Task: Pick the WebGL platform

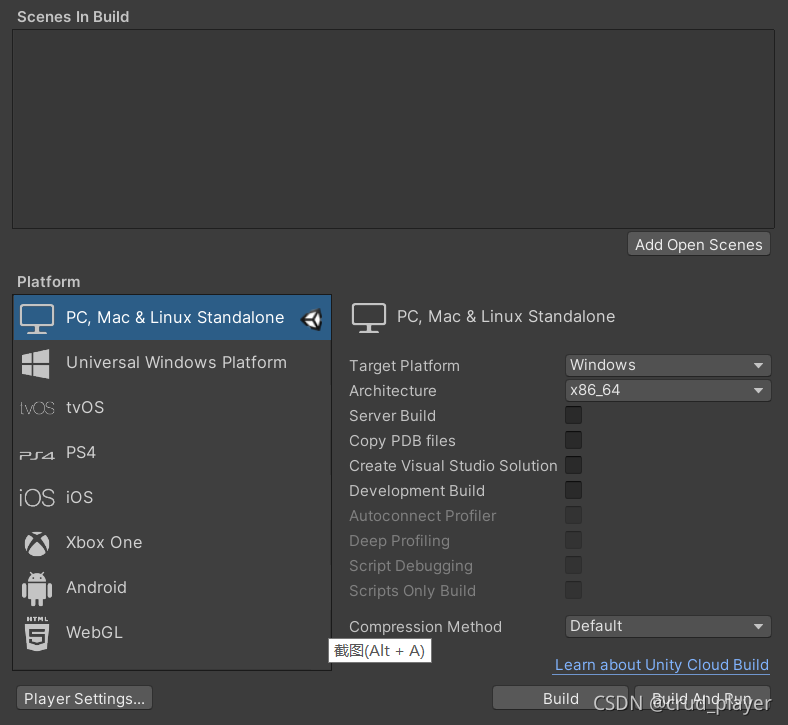Action: tap(172, 633)
